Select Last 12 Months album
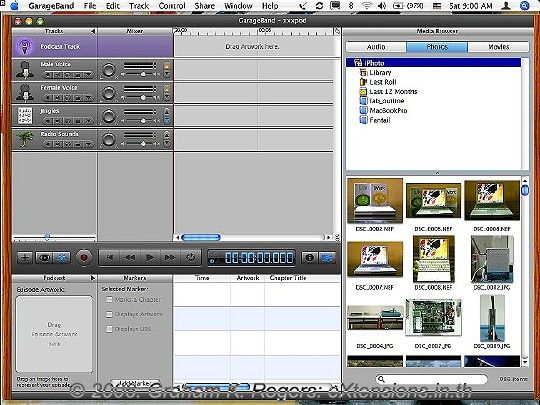The image size is (540, 405). 388,92
